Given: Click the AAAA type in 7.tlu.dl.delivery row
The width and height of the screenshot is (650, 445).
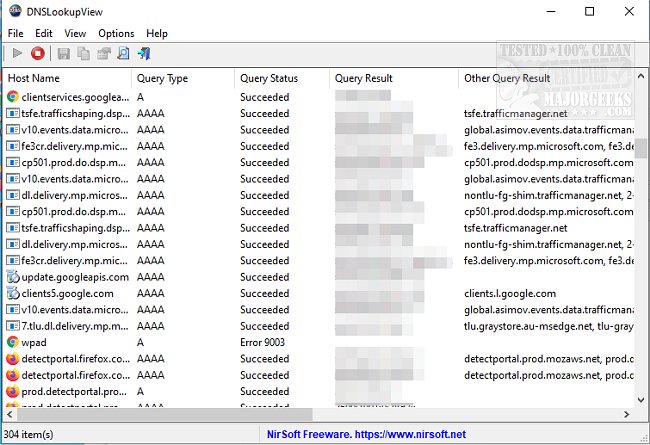Looking at the screenshot, I should coord(150,326).
